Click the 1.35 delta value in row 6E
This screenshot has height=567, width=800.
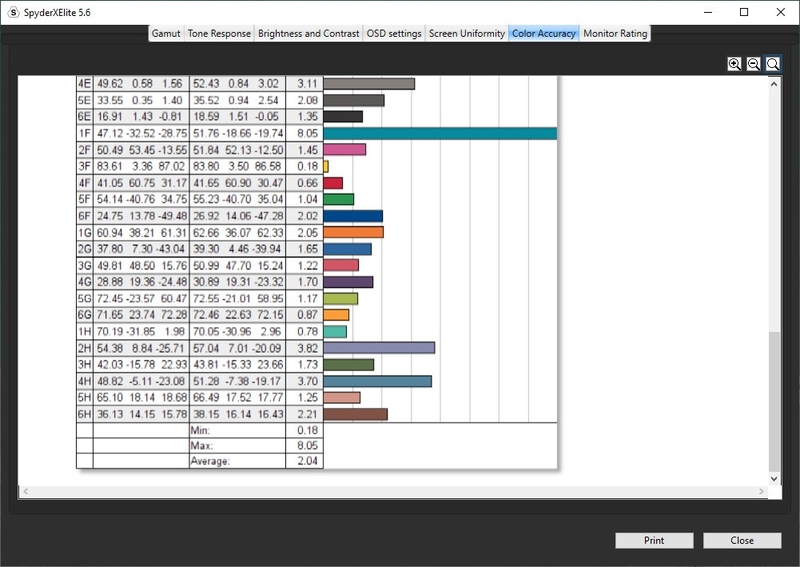pyautogui.click(x=307, y=117)
